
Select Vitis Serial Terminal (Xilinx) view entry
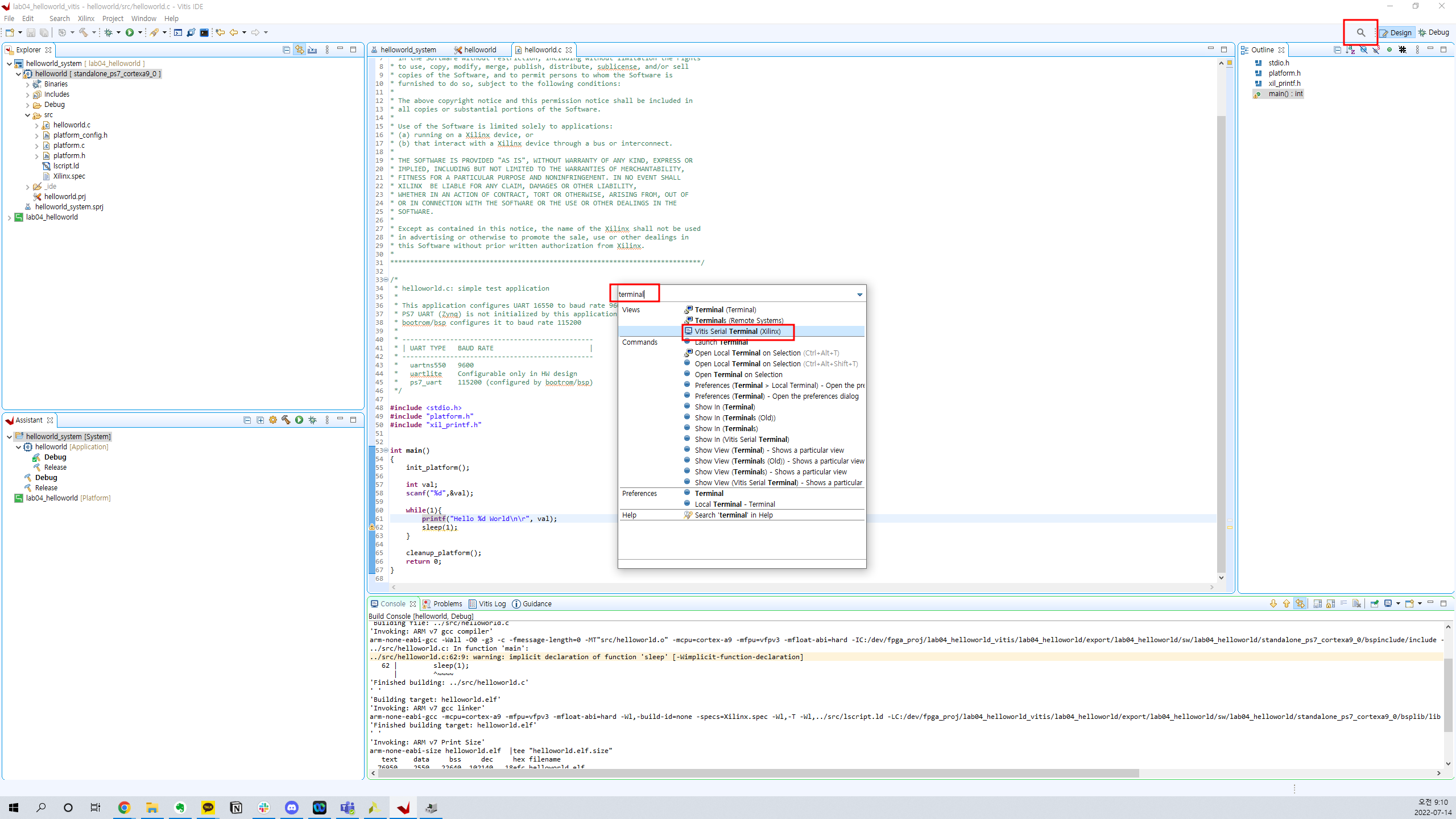tap(737, 332)
